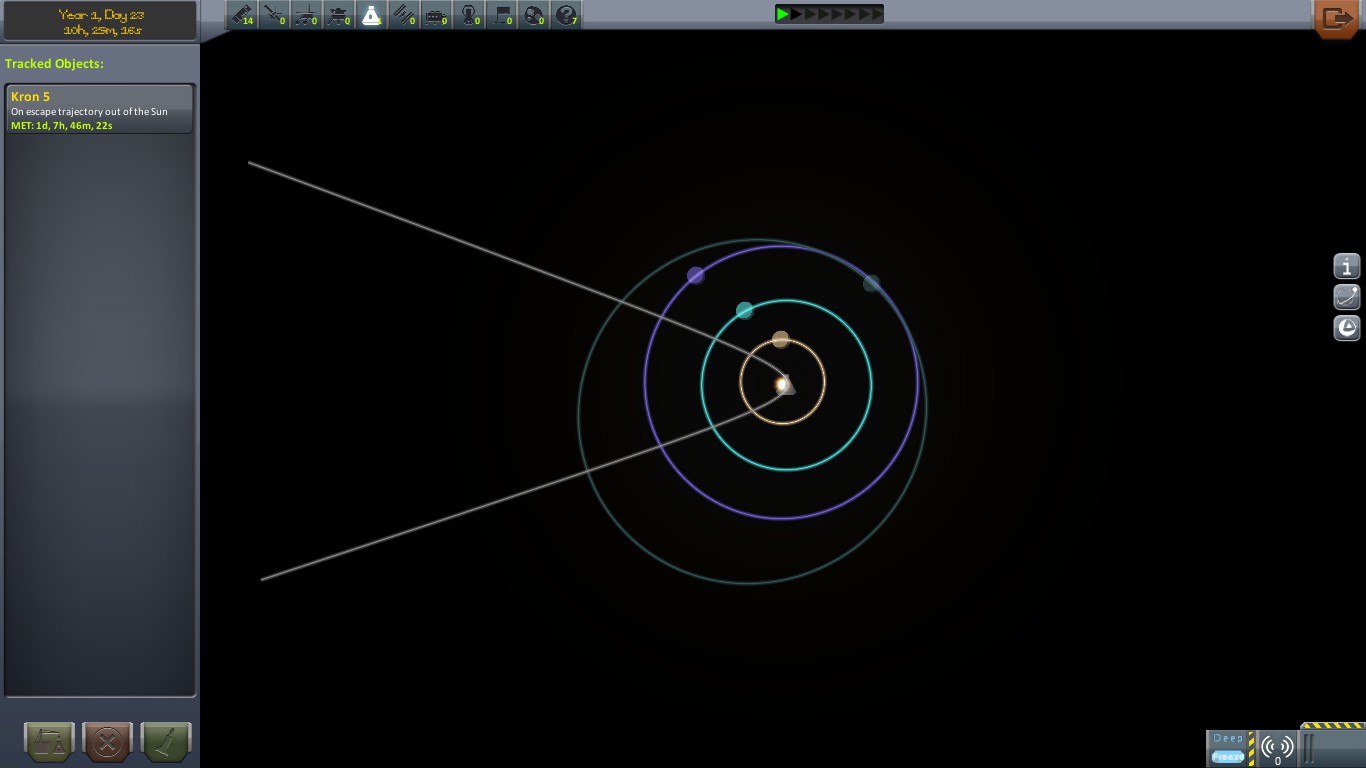The image size is (1366, 768).
Task: Click the Flag filter icon
Action: point(502,15)
